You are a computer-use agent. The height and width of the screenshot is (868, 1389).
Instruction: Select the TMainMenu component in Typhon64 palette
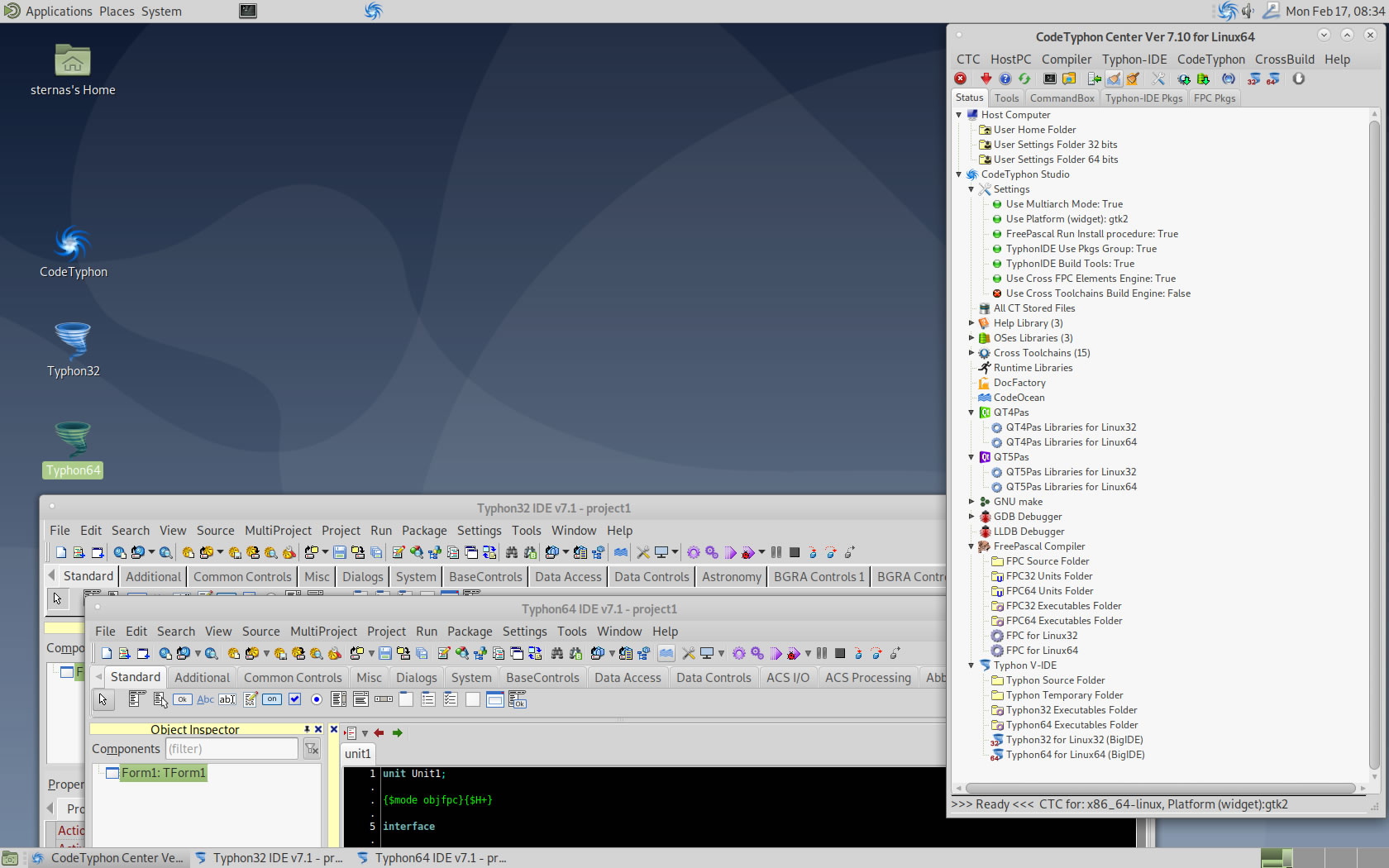pos(137,699)
